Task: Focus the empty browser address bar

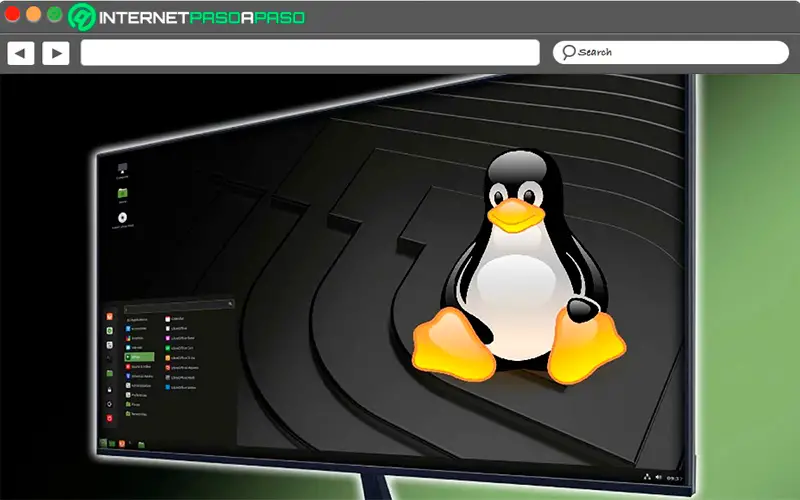Action: click(x=310, y=53)
